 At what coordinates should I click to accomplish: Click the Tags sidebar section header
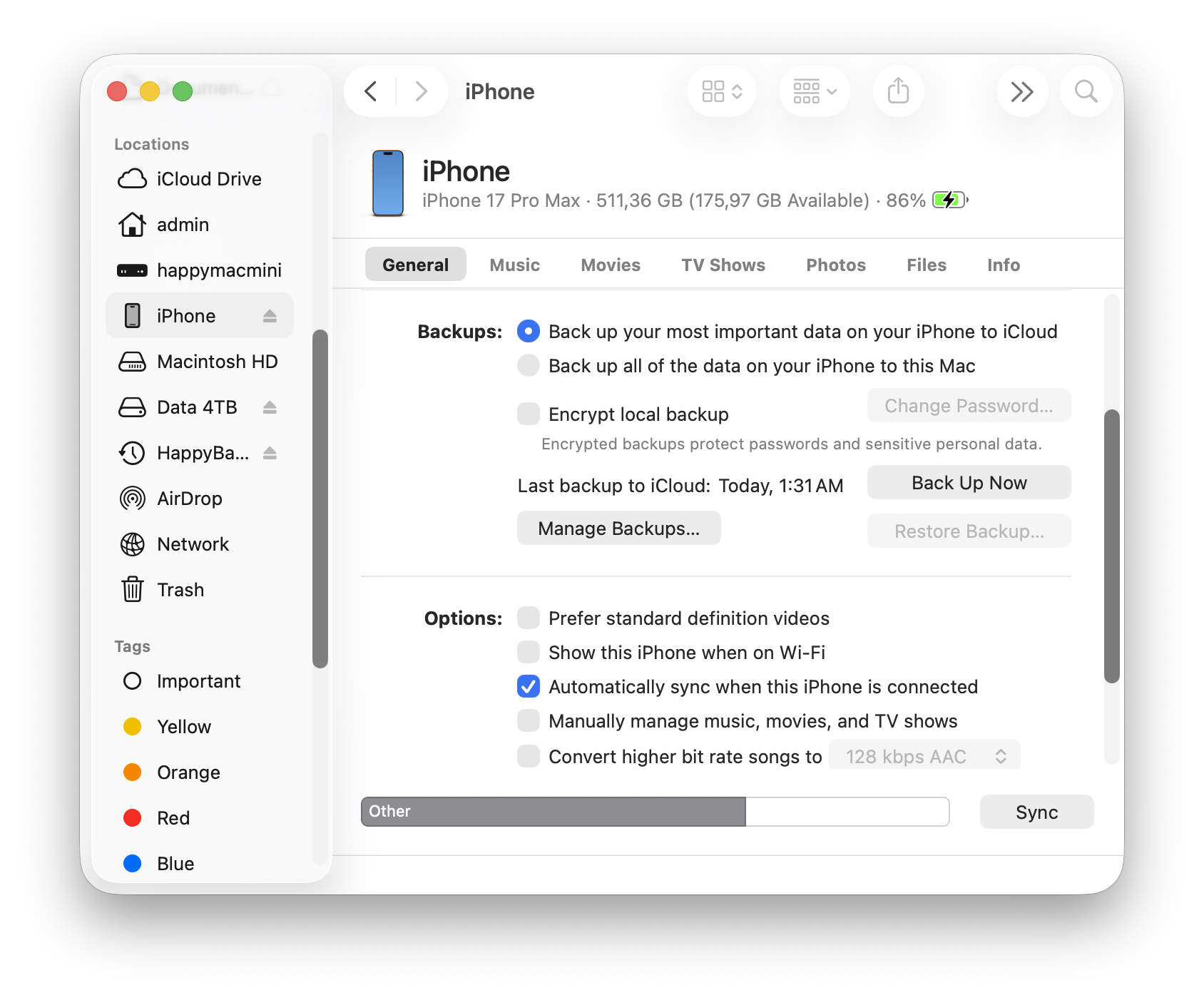pyautogui.click(x=133, y=646)
